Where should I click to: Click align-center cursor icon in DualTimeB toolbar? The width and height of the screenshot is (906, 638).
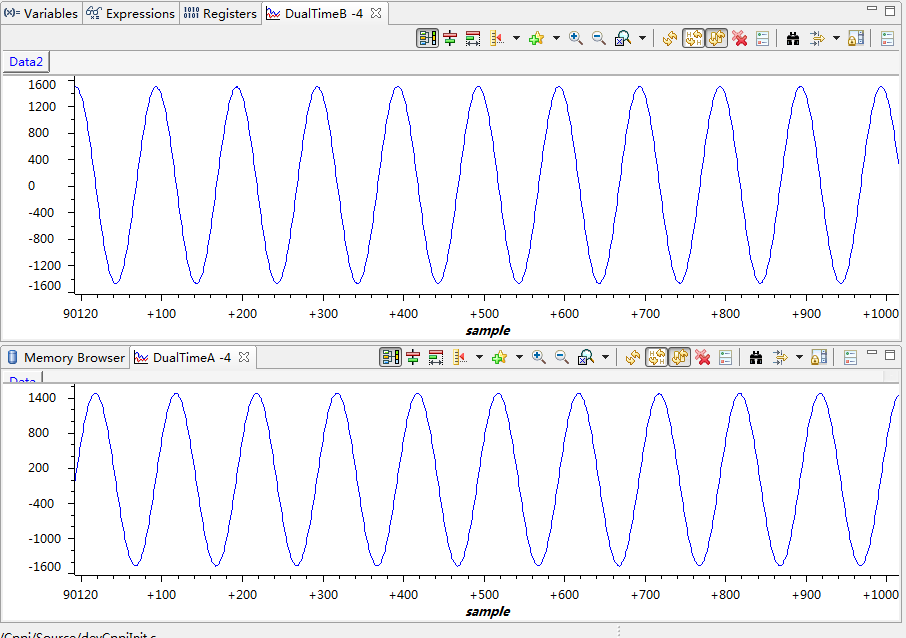coord(450,39)
